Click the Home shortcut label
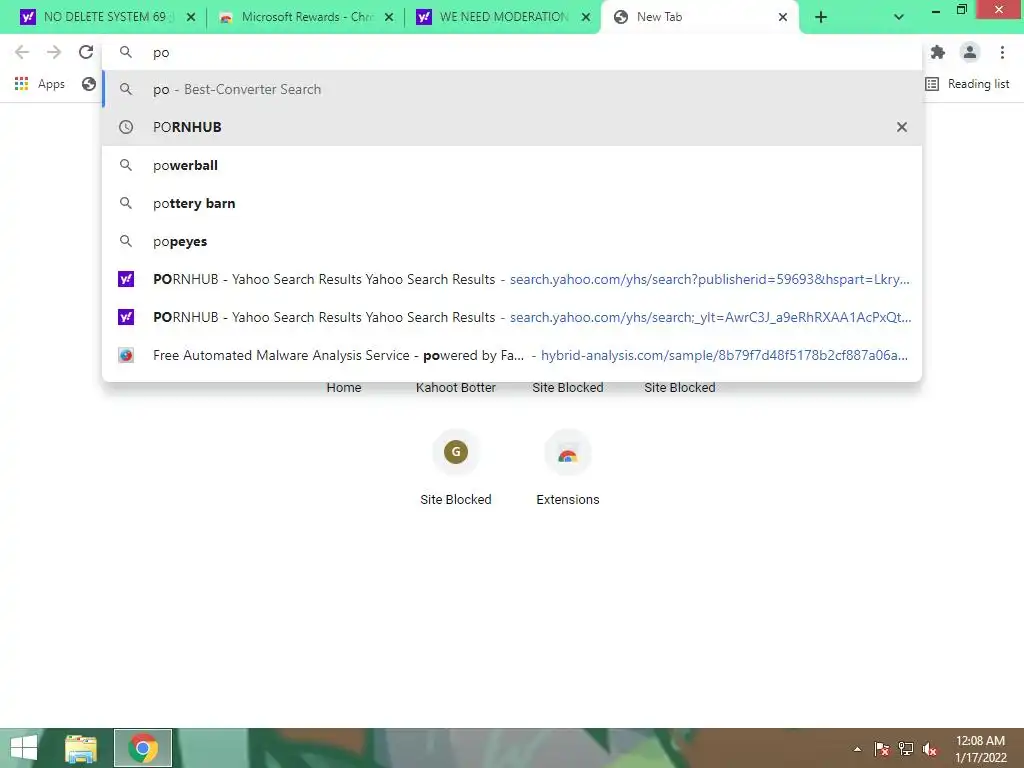The image size is (1024, 768). 344,387
